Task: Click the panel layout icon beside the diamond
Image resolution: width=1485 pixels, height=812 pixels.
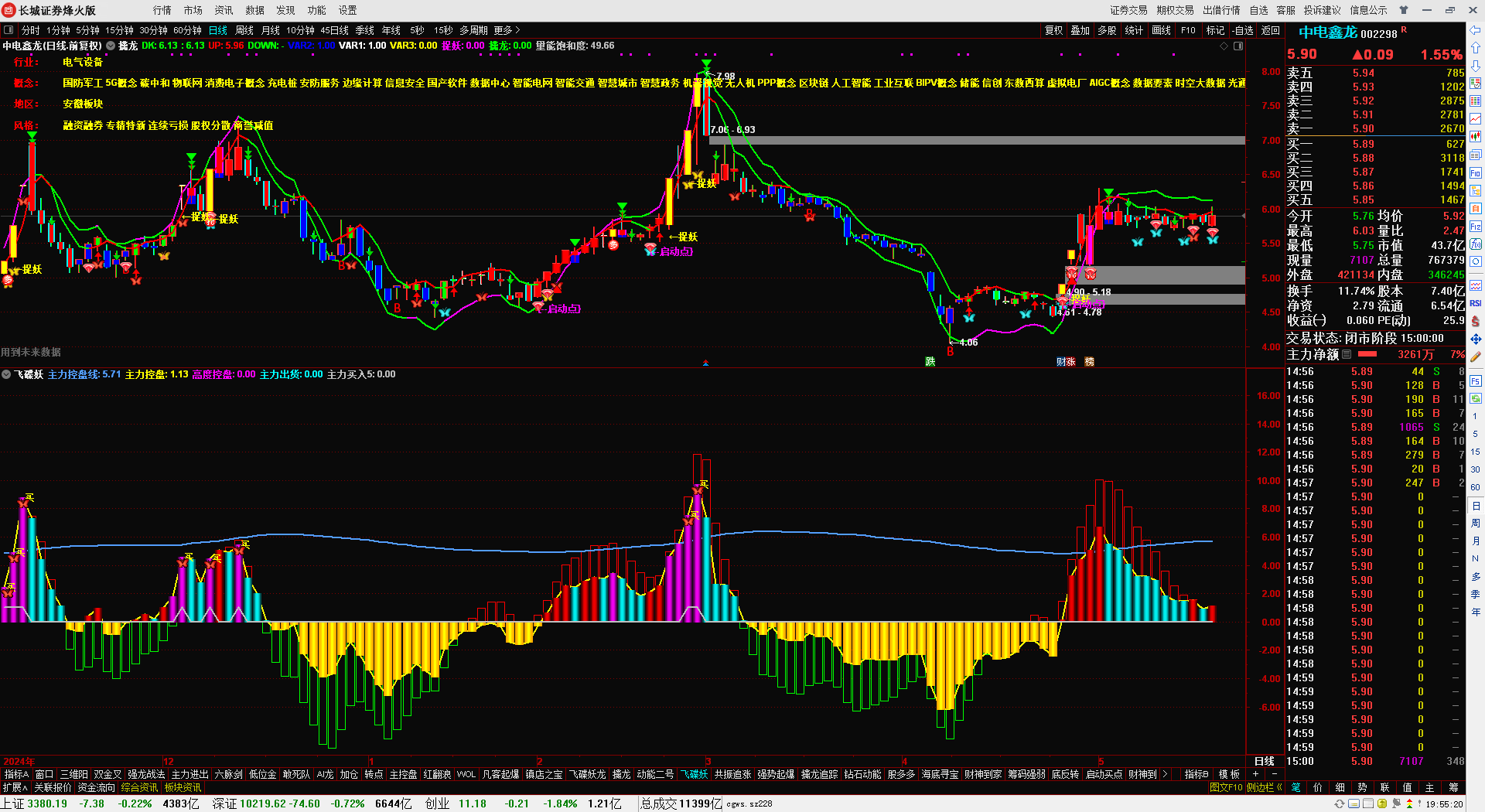Action: 1238,46
